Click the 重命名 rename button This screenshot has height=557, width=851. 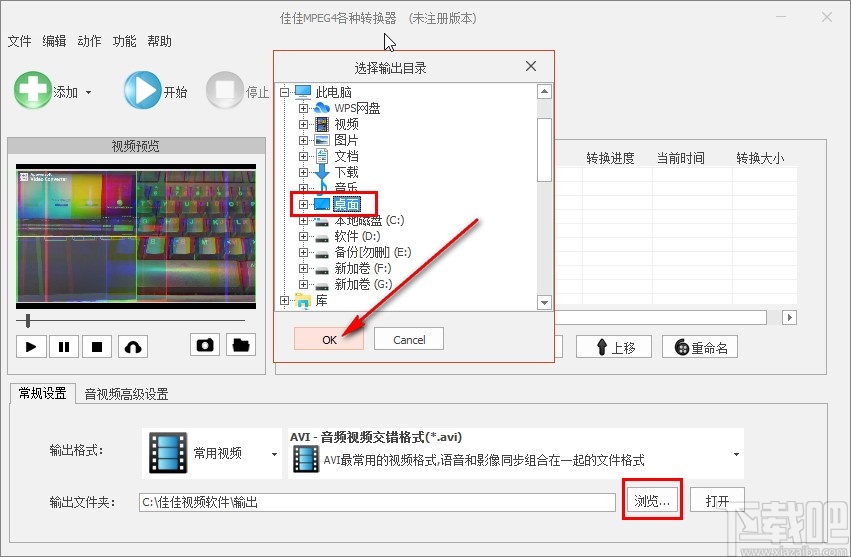(x=700, y=347)
